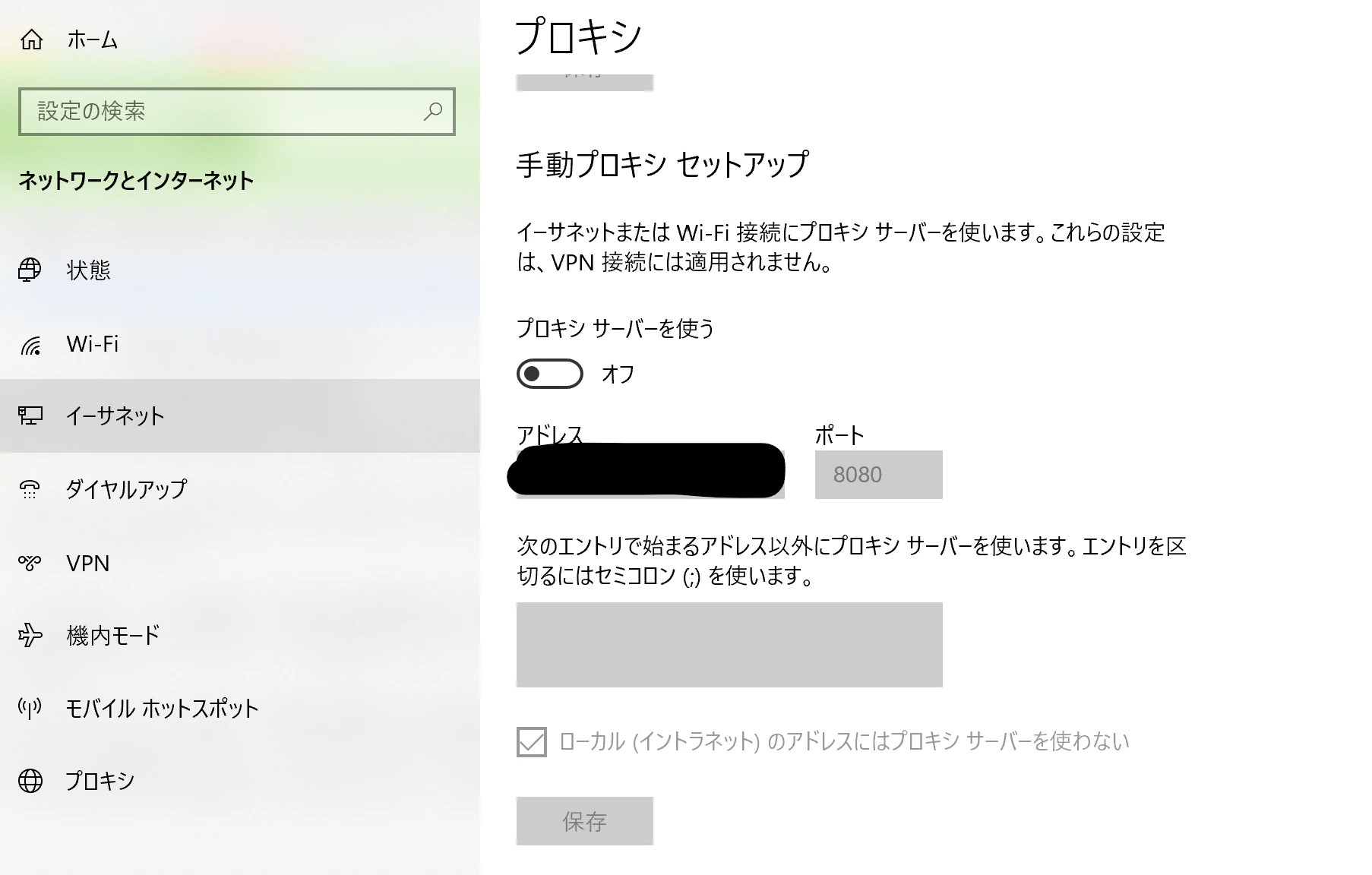This screenshot has width=1372, height=875.
Task: Click the 保存 save button
Action: [584, 821]
